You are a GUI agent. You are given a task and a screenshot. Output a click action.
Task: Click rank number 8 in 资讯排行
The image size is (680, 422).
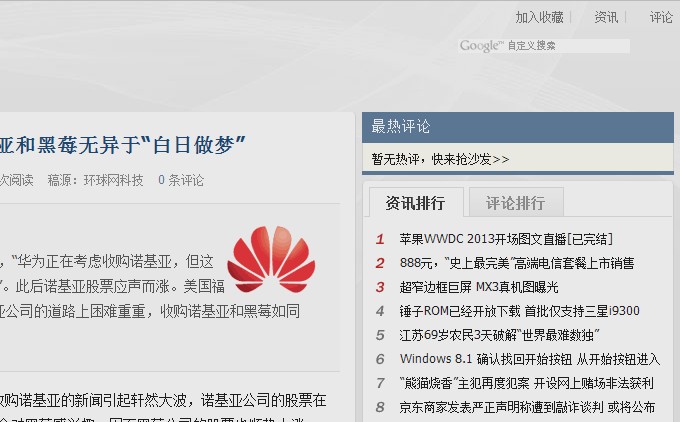point(380,407)
